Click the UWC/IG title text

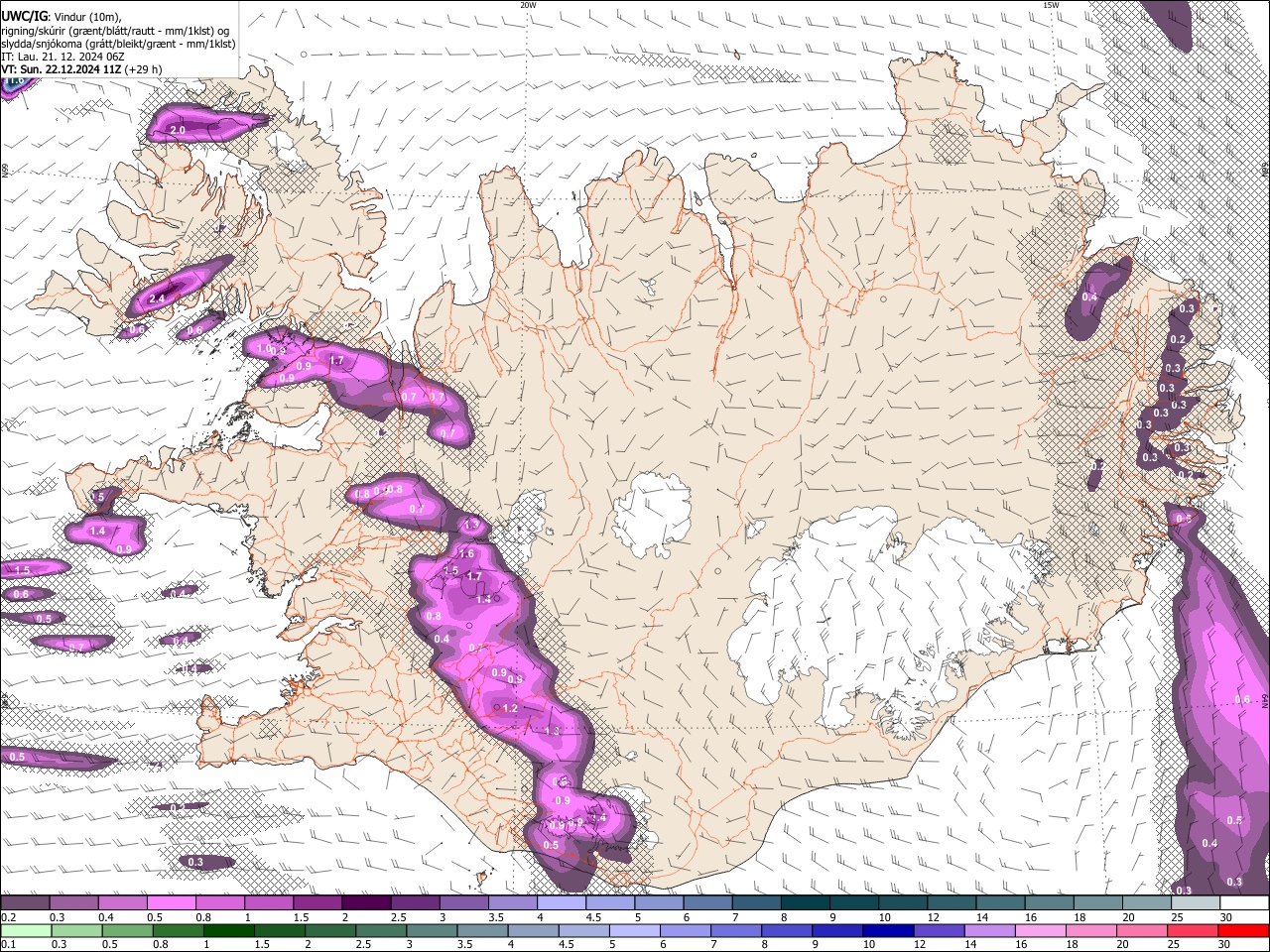tap(23, 17)
